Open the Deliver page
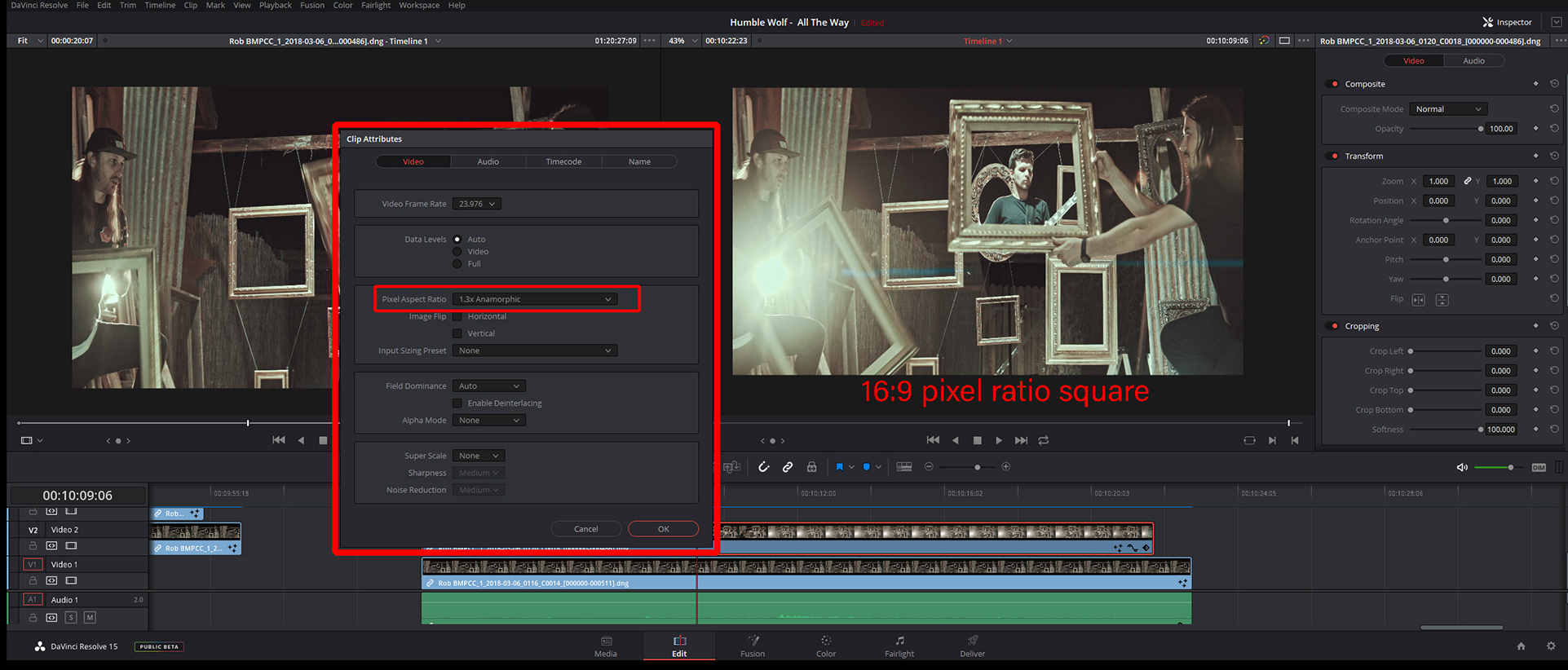Image resolution: width=1568 pixels, height=670 pixels. (972, 646)
